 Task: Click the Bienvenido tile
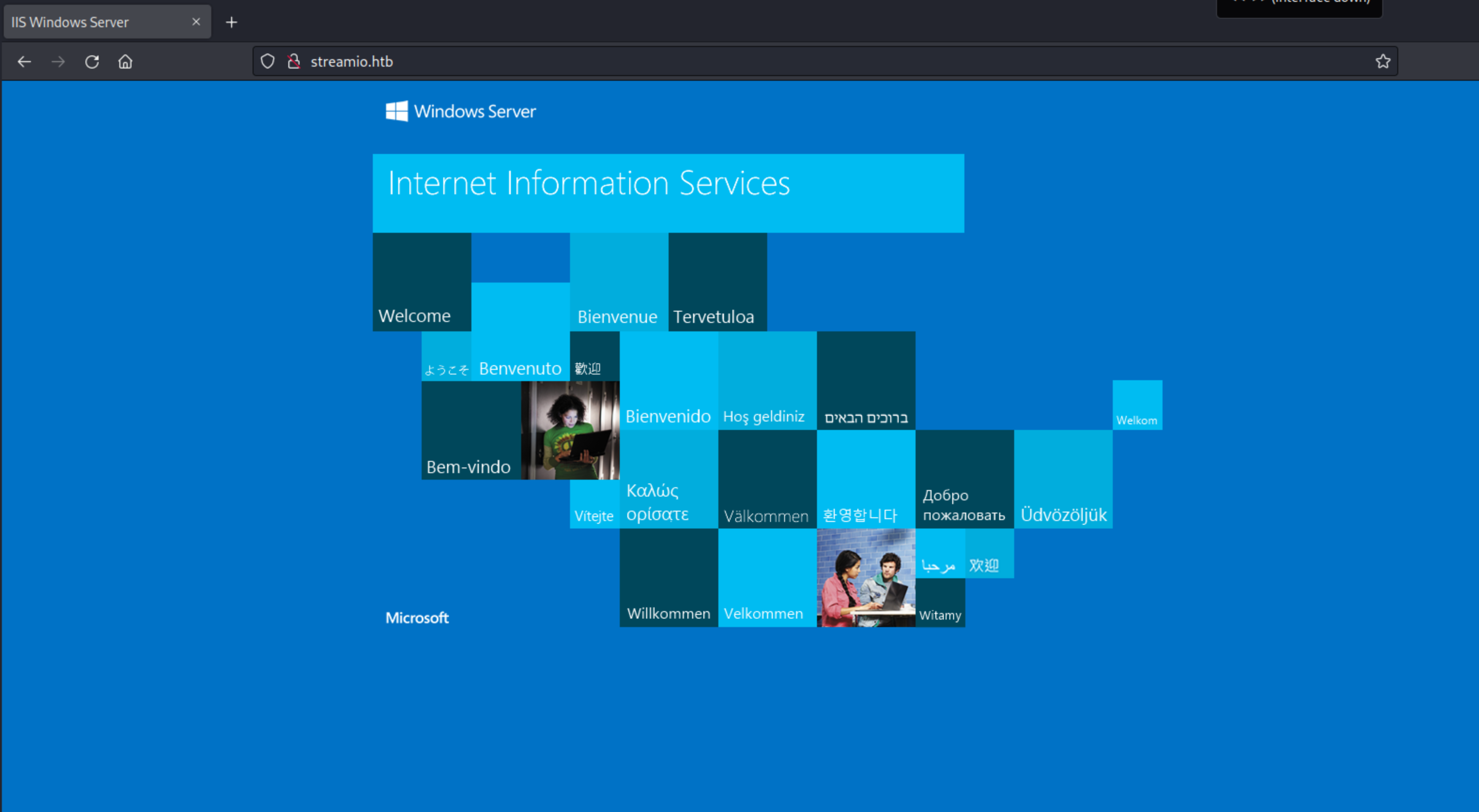click(x=669, y=381)
